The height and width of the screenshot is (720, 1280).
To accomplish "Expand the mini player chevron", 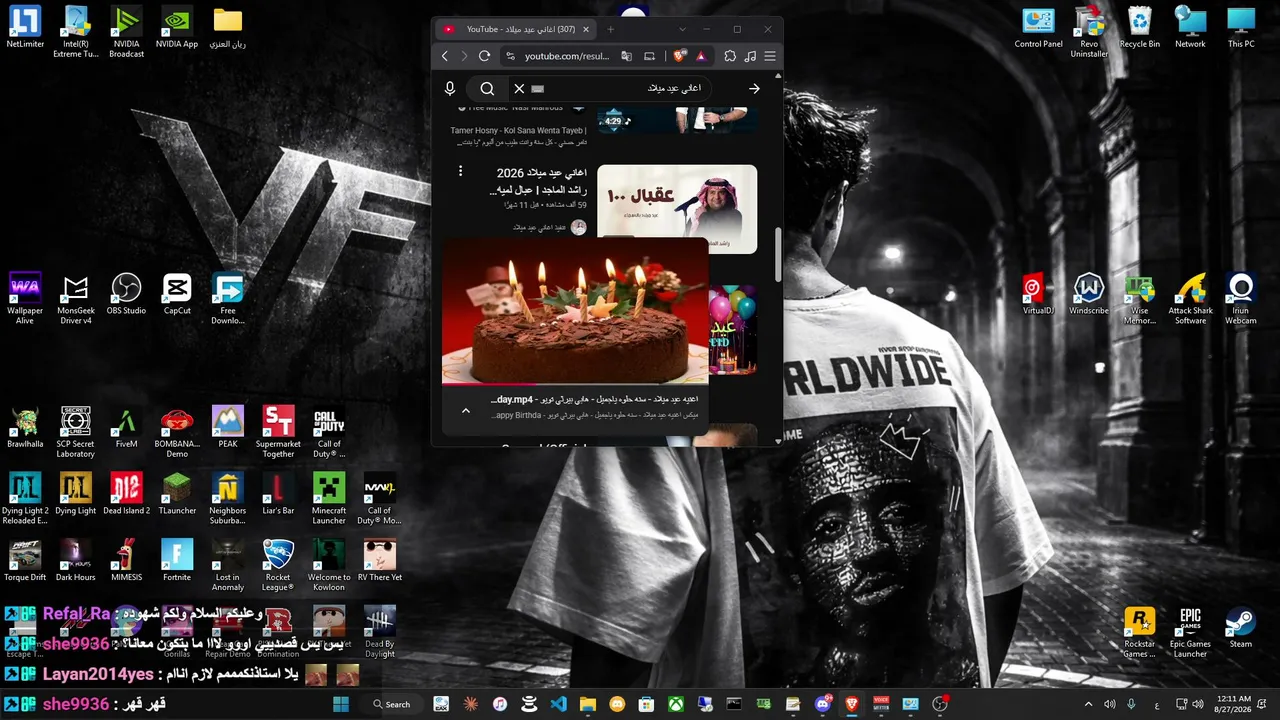I will (465, 410).
